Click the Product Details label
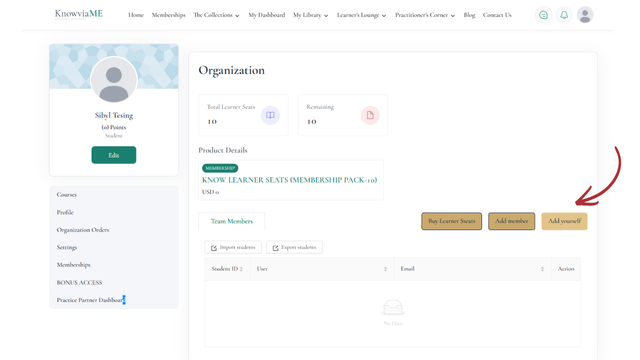 223,150
